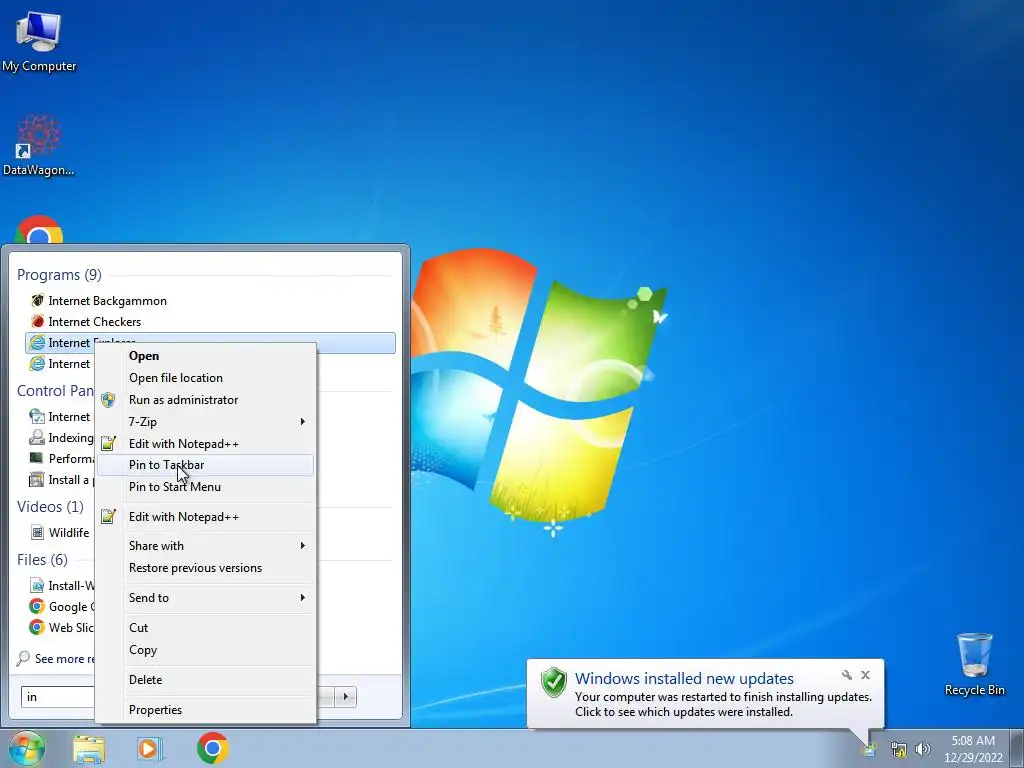The image size is (1024, 768).
Task: Launch Windows Media Player from taskbar
Action: (x=150, y=749)
